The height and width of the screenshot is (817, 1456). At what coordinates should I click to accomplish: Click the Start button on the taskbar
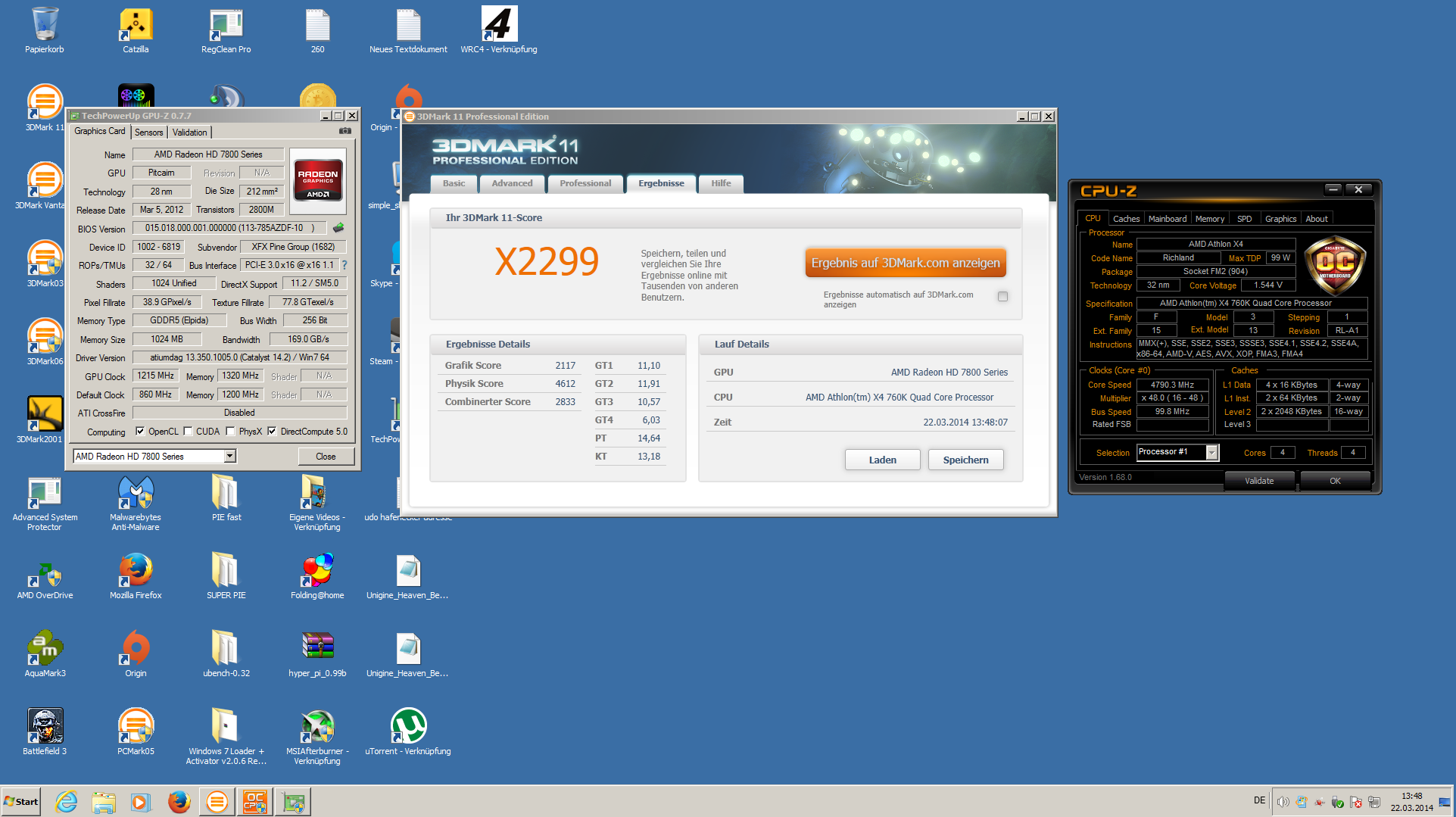pyautogui.click(x=21, y=801)
